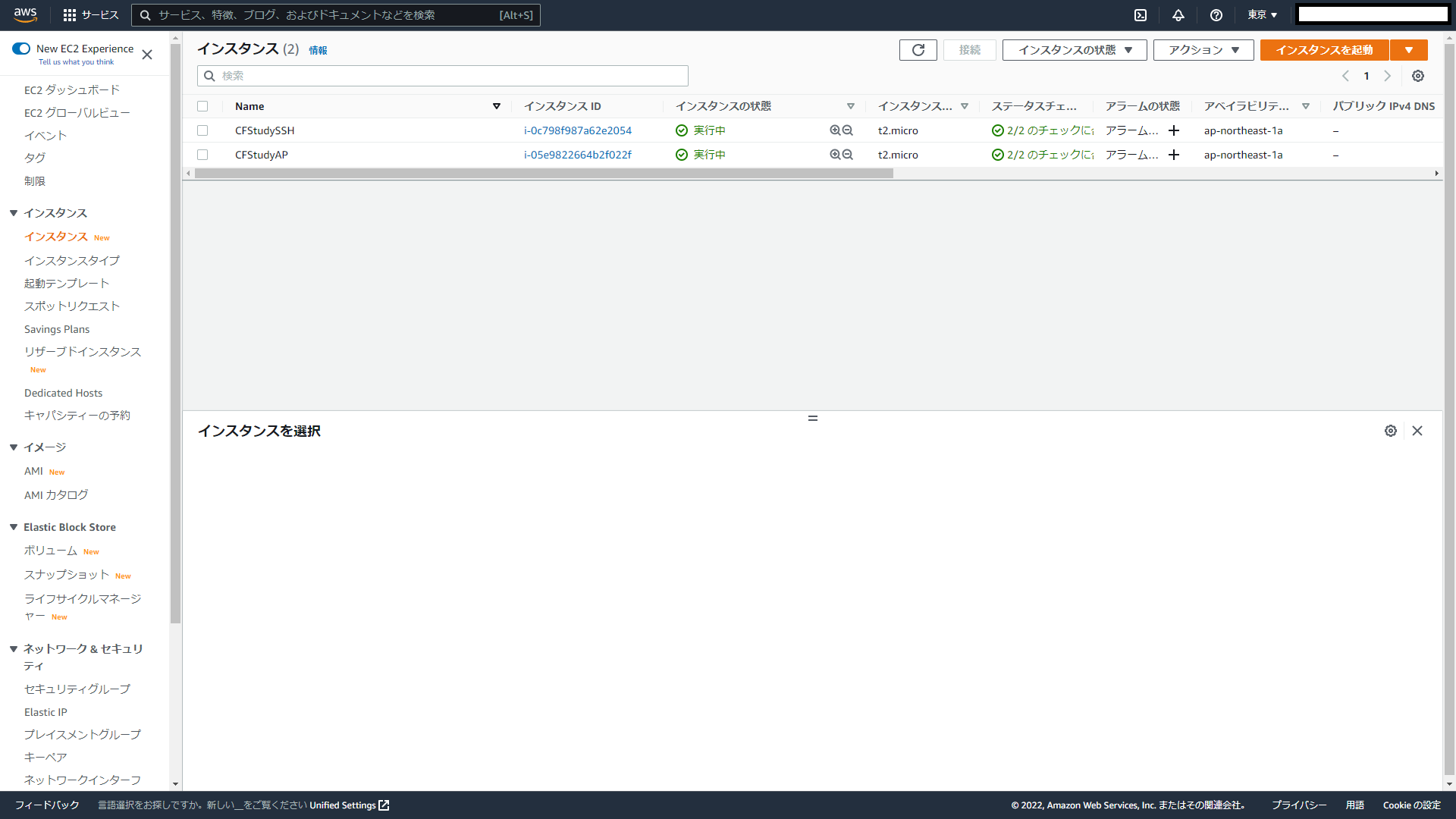The image size is (1456, 819).
Task: Toggle the New EC2 Experience switch
Action: coord(21,49)
